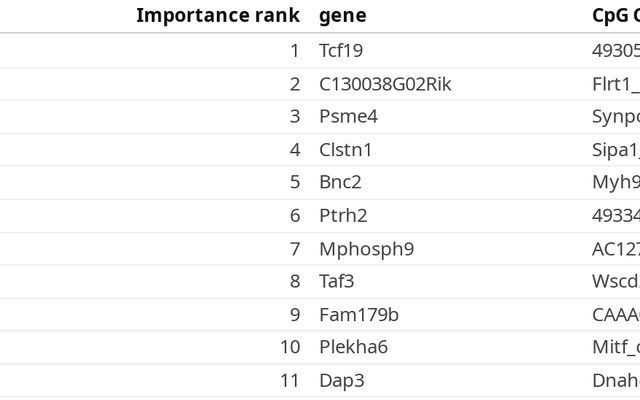Select the Fam179b gene entry
The image size is (640, 400).
359,314
